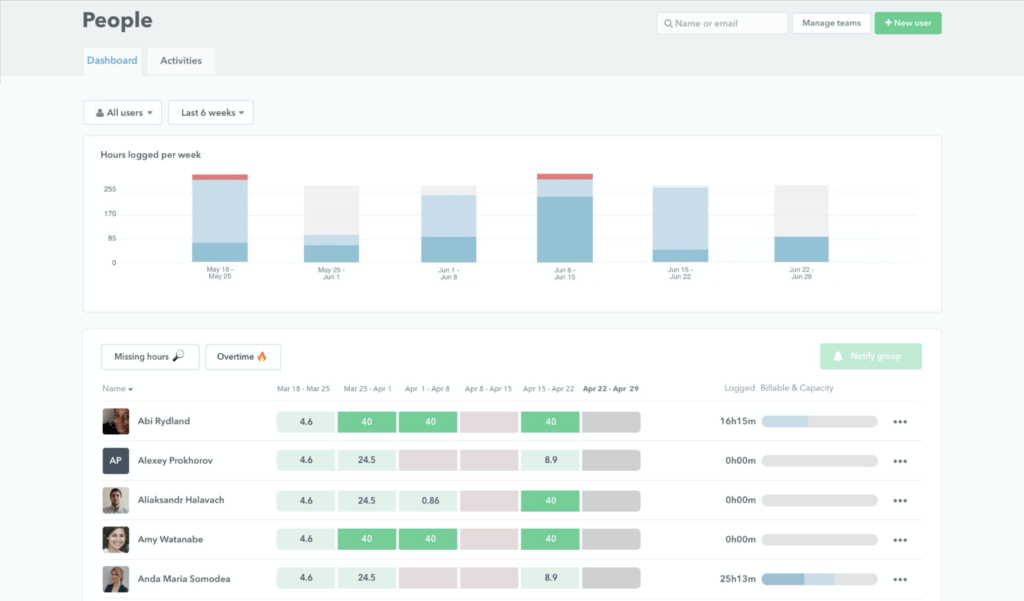Click the Name or email search field

click(722, 22)
